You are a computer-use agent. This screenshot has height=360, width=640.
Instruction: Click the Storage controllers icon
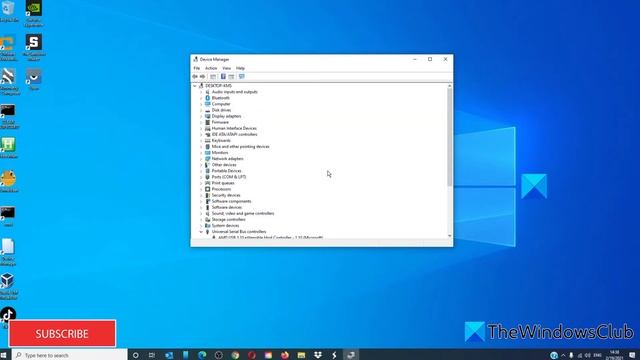coord(207,220)
